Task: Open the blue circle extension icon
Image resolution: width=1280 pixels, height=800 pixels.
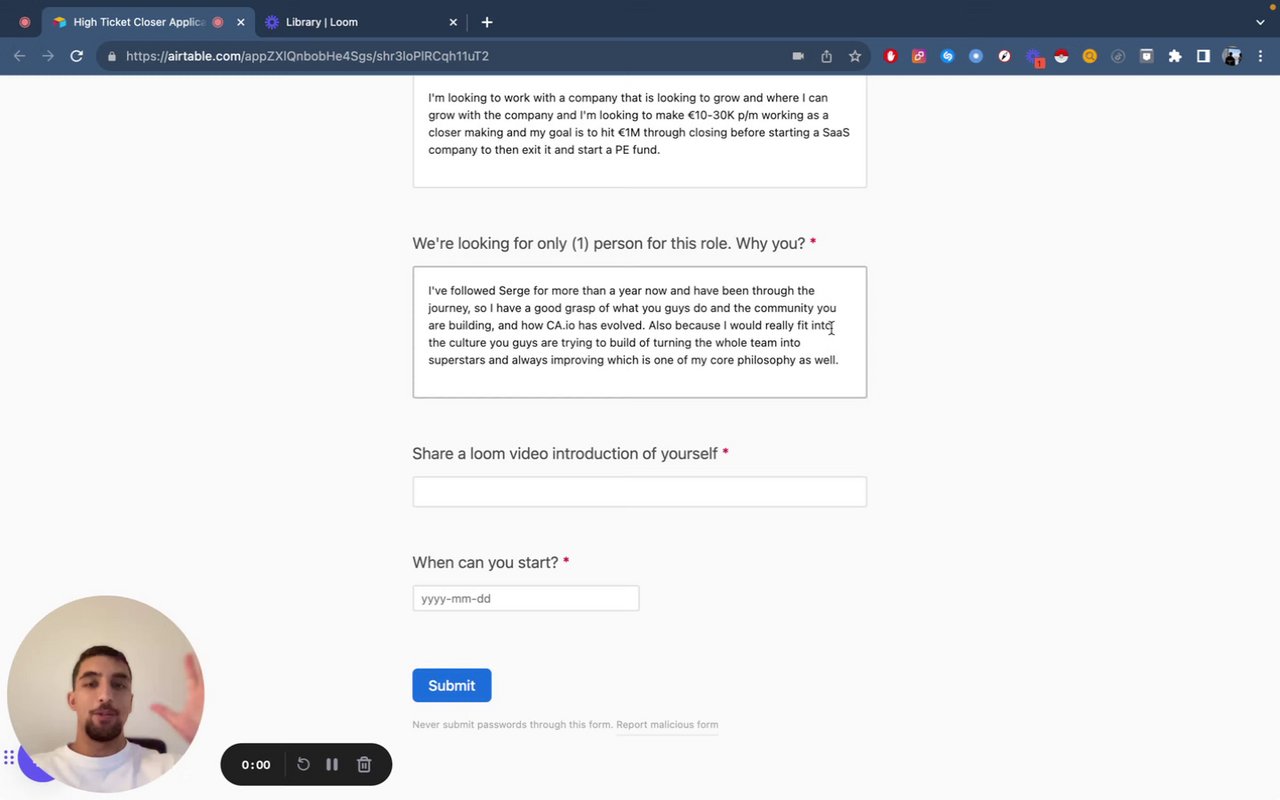Action: click(x=976, y=56)
